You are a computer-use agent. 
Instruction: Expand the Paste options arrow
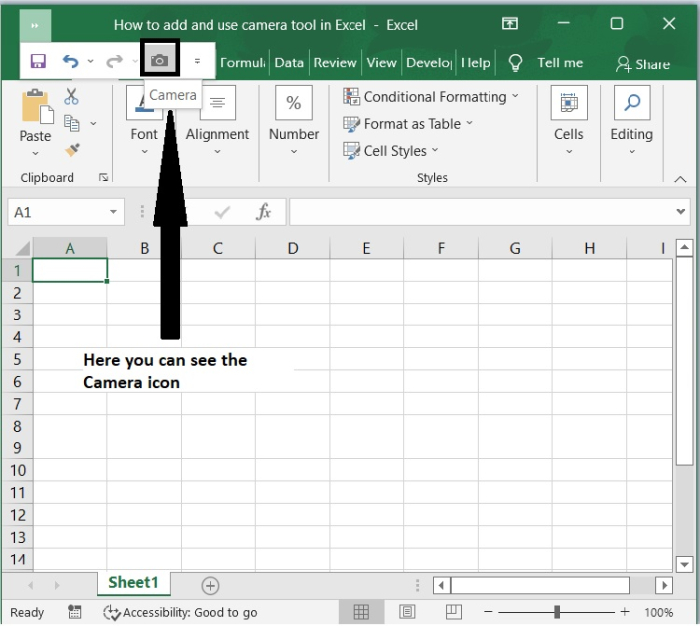(x=35, y=154)
